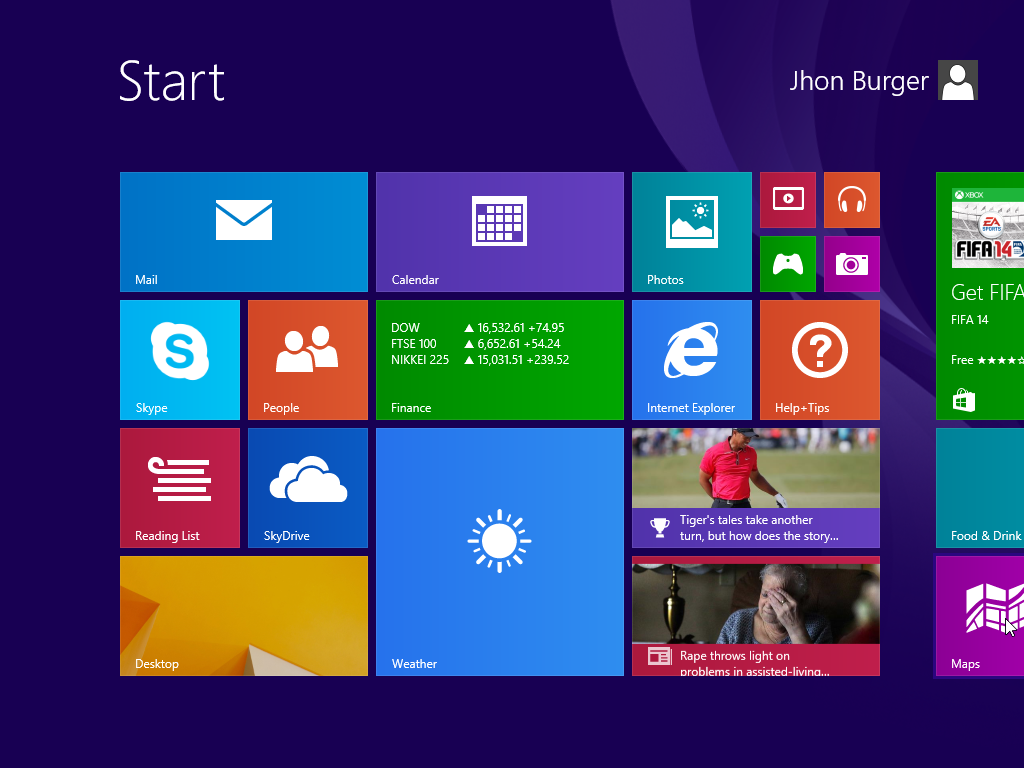
Task: Click the NIKKEI 225 stock line
Action: 480,360
